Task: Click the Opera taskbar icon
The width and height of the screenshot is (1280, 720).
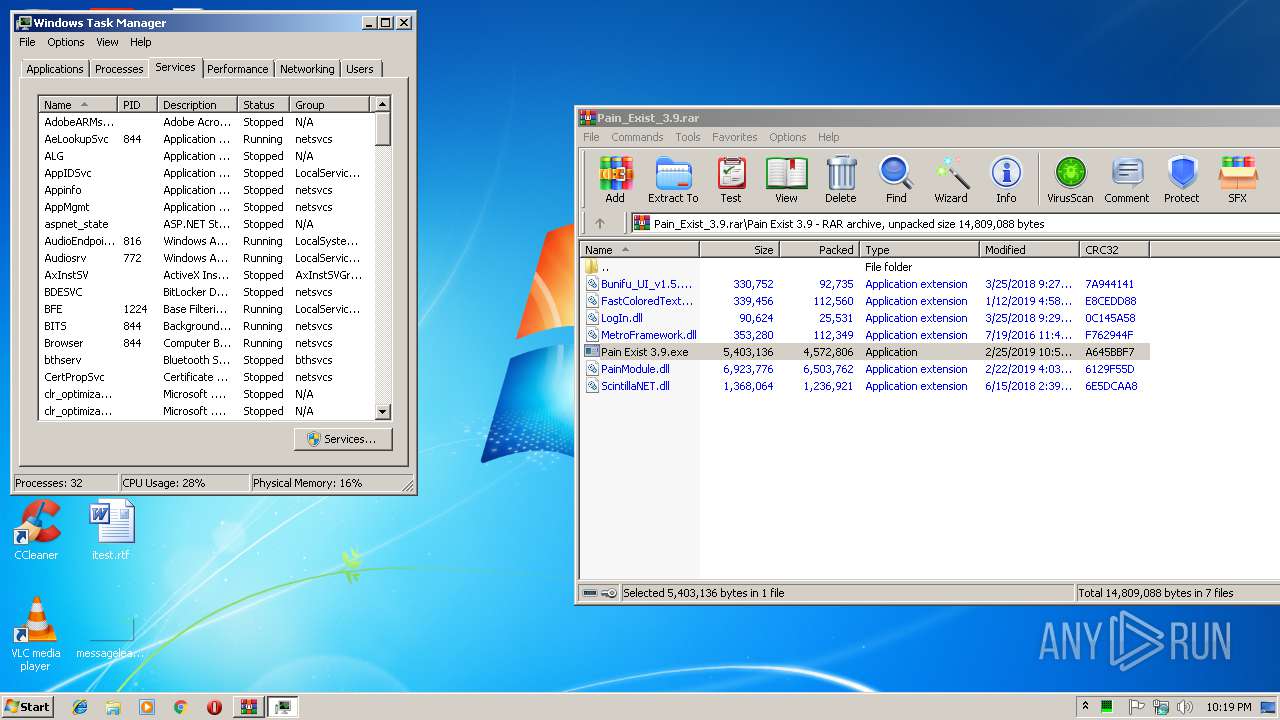Action: [x=214, y=707]
